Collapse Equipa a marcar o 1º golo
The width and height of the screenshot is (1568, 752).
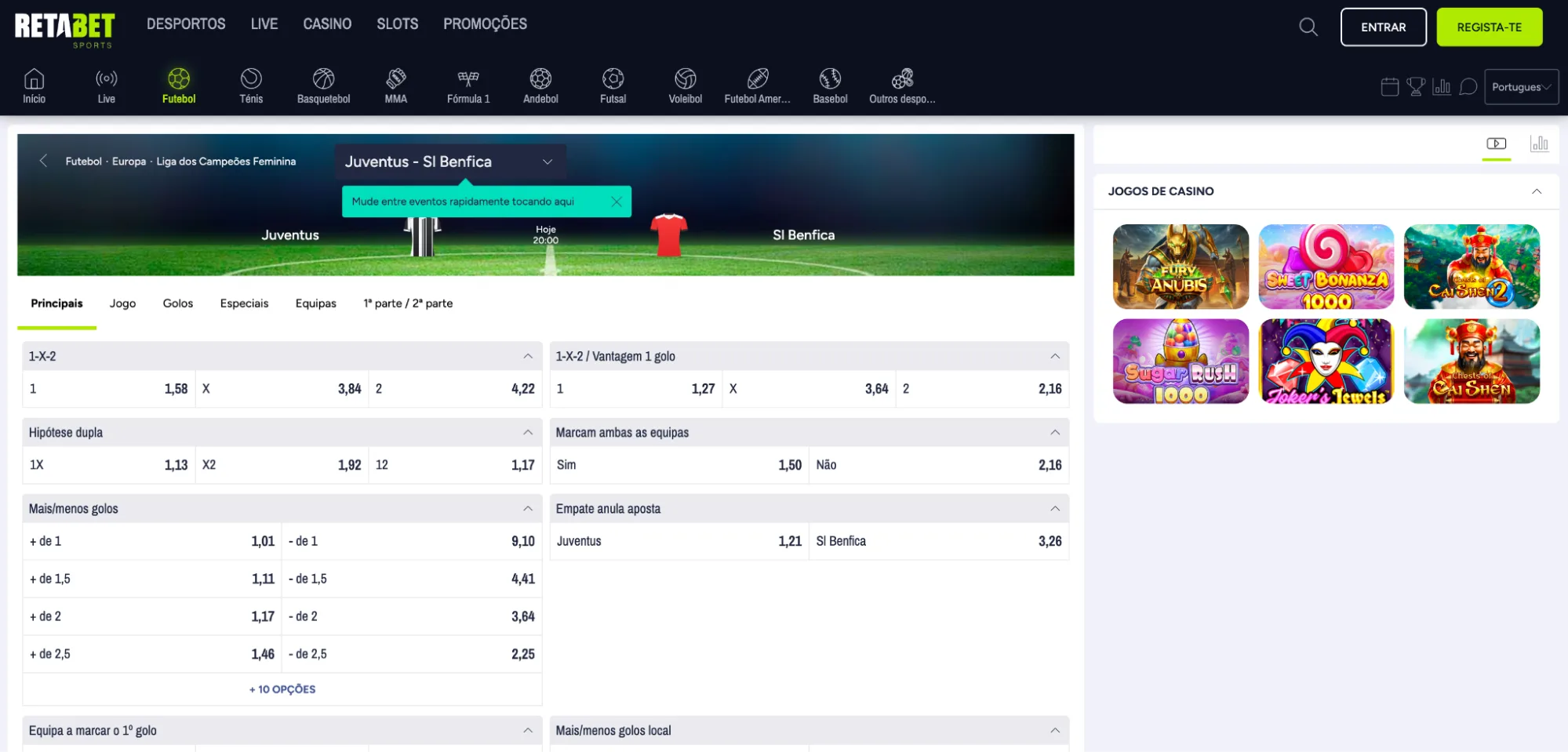528,730
